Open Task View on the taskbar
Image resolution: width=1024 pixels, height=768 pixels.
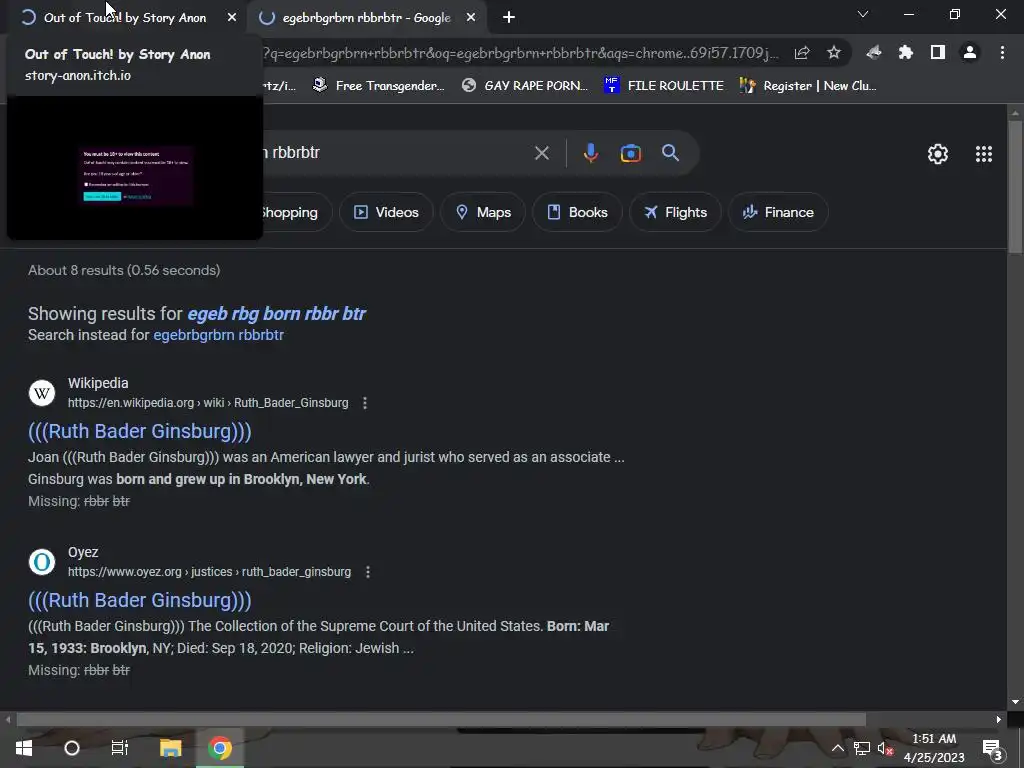[120, 748]
